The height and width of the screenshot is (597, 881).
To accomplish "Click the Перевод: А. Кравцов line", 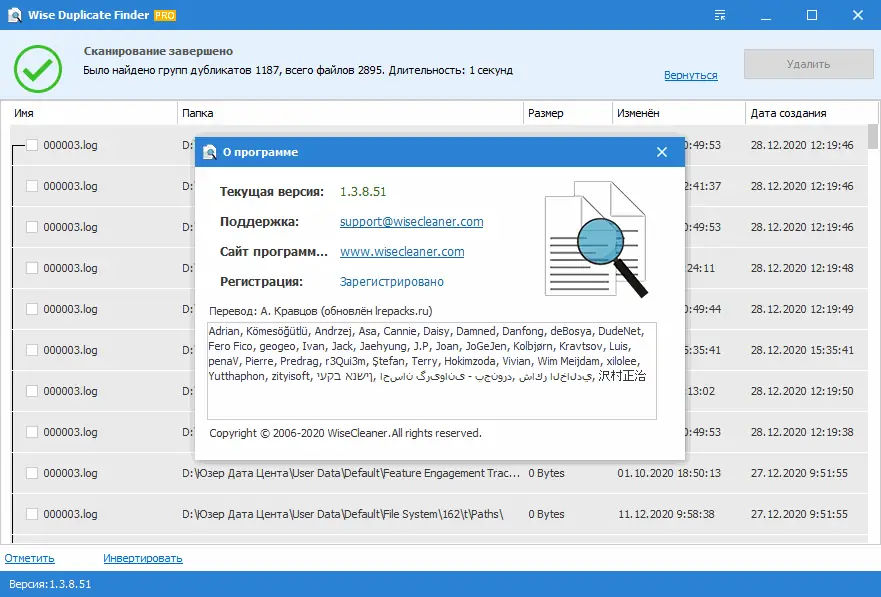I will click(x=321, y=311).
